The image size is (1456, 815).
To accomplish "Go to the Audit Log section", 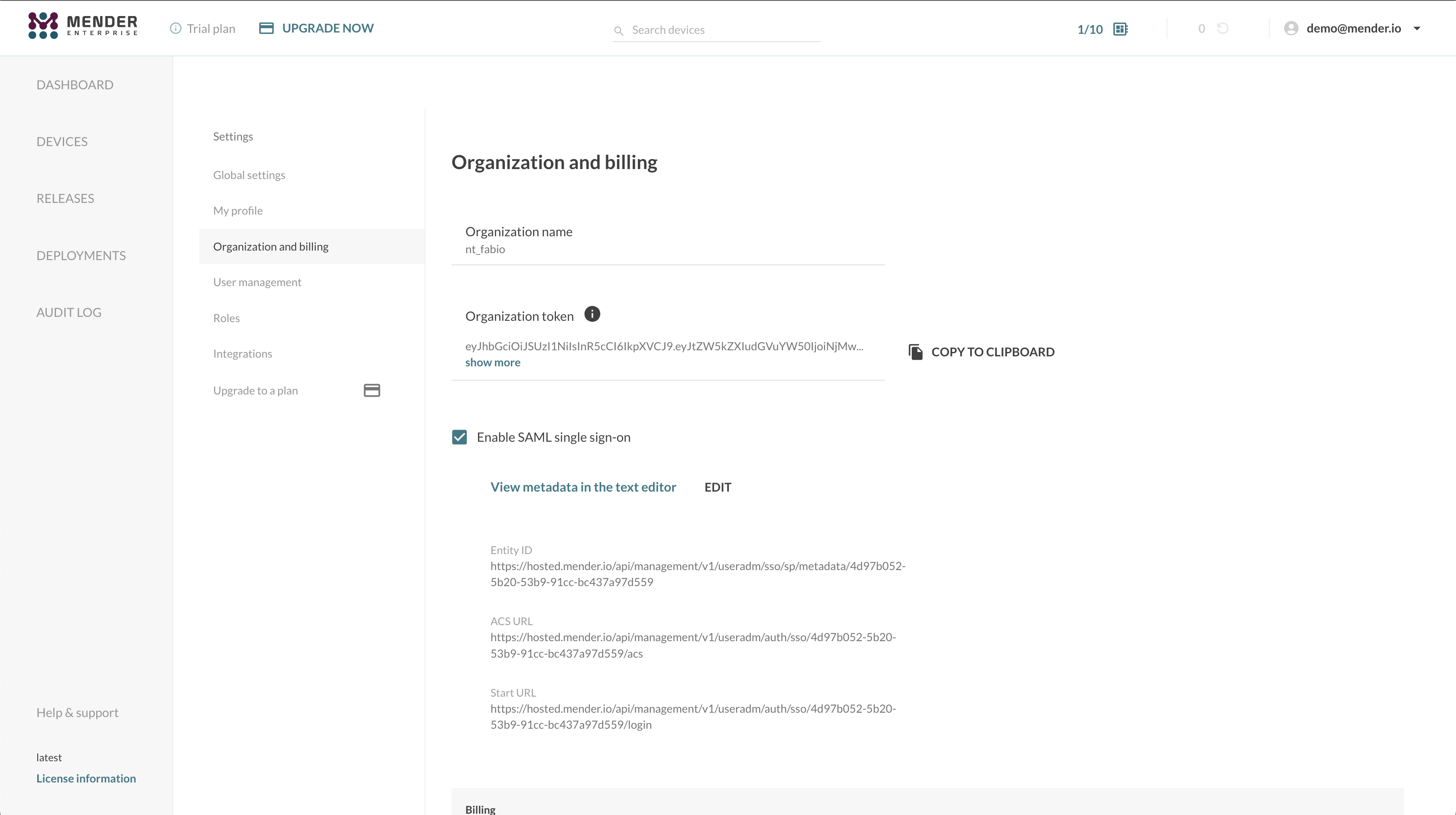I will (69, 312).
